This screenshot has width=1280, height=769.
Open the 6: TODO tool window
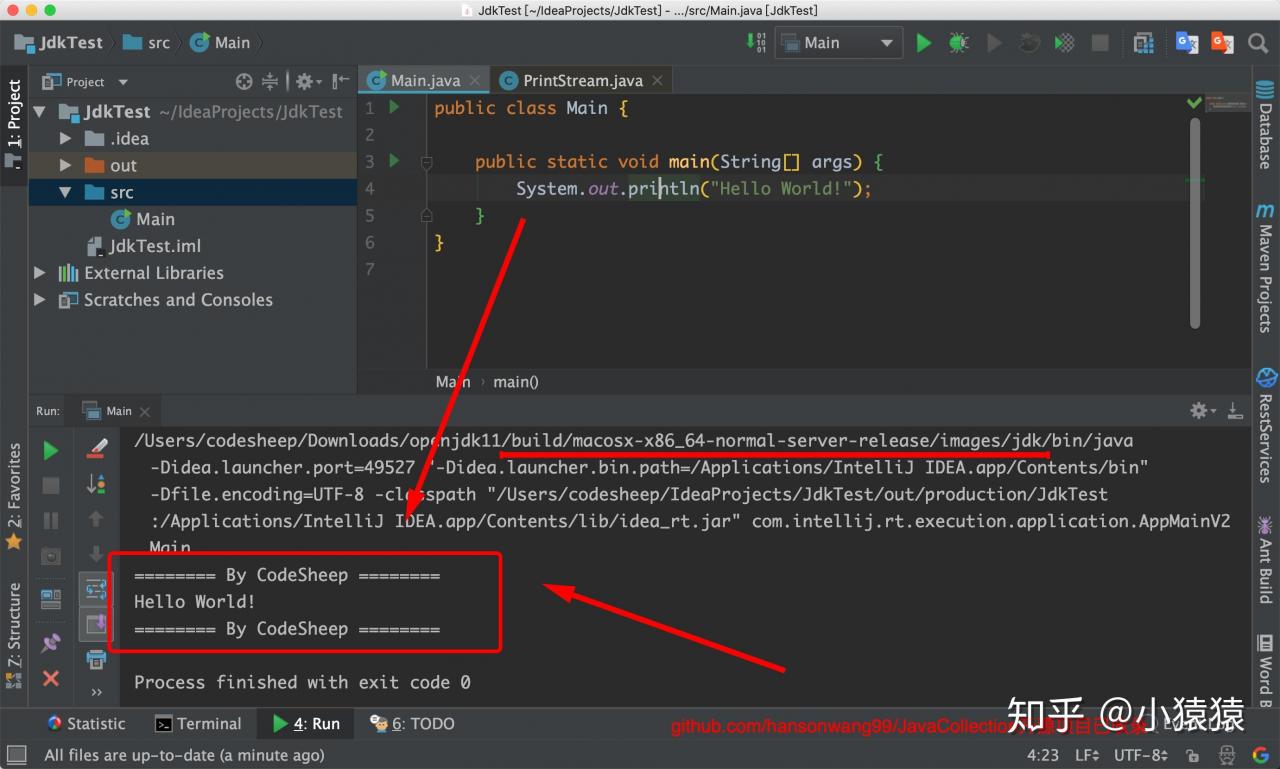pos(412,723)
